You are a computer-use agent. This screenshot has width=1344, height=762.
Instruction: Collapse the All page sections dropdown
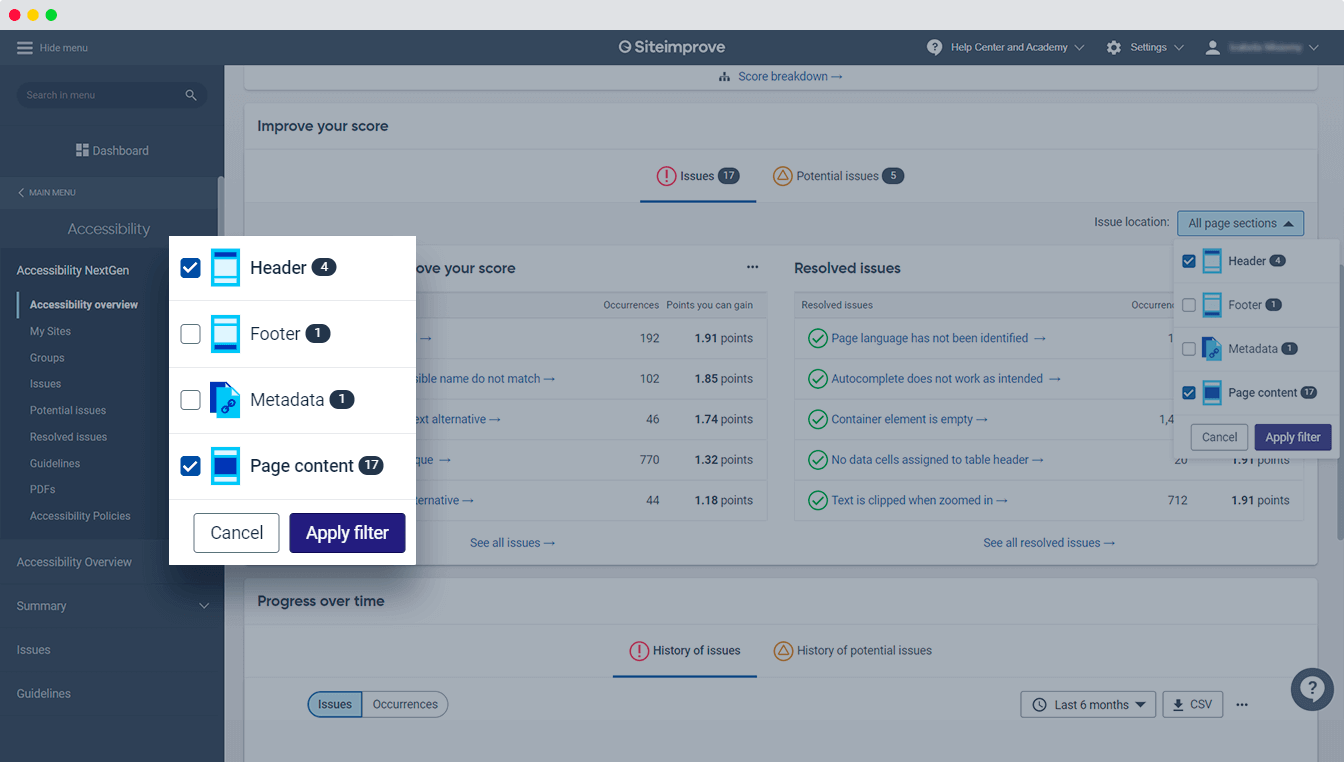[x=1240, y=224]
